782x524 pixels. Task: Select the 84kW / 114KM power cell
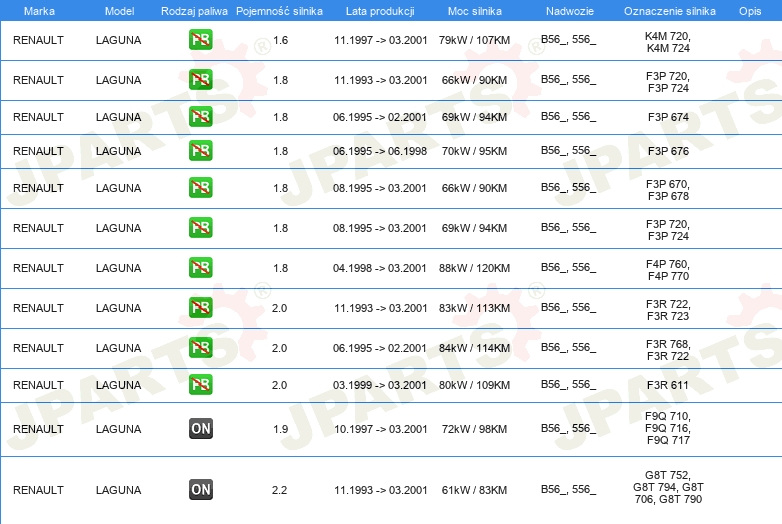[474, 348]
